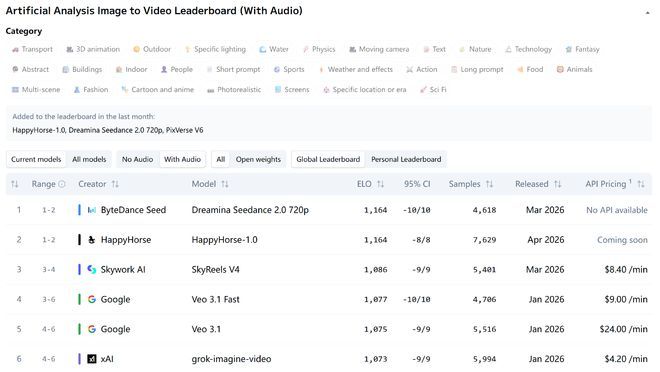Click the HappyHorse logo icon
Screen dimensions: 660x372
click(x=91, y=240)
